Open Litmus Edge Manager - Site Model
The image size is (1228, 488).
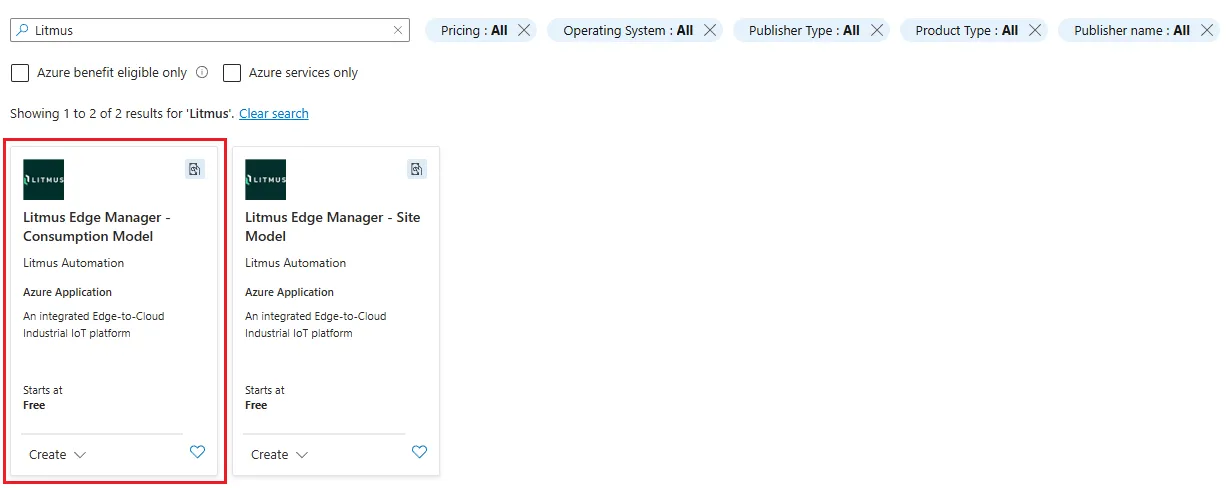pos(333,227)
